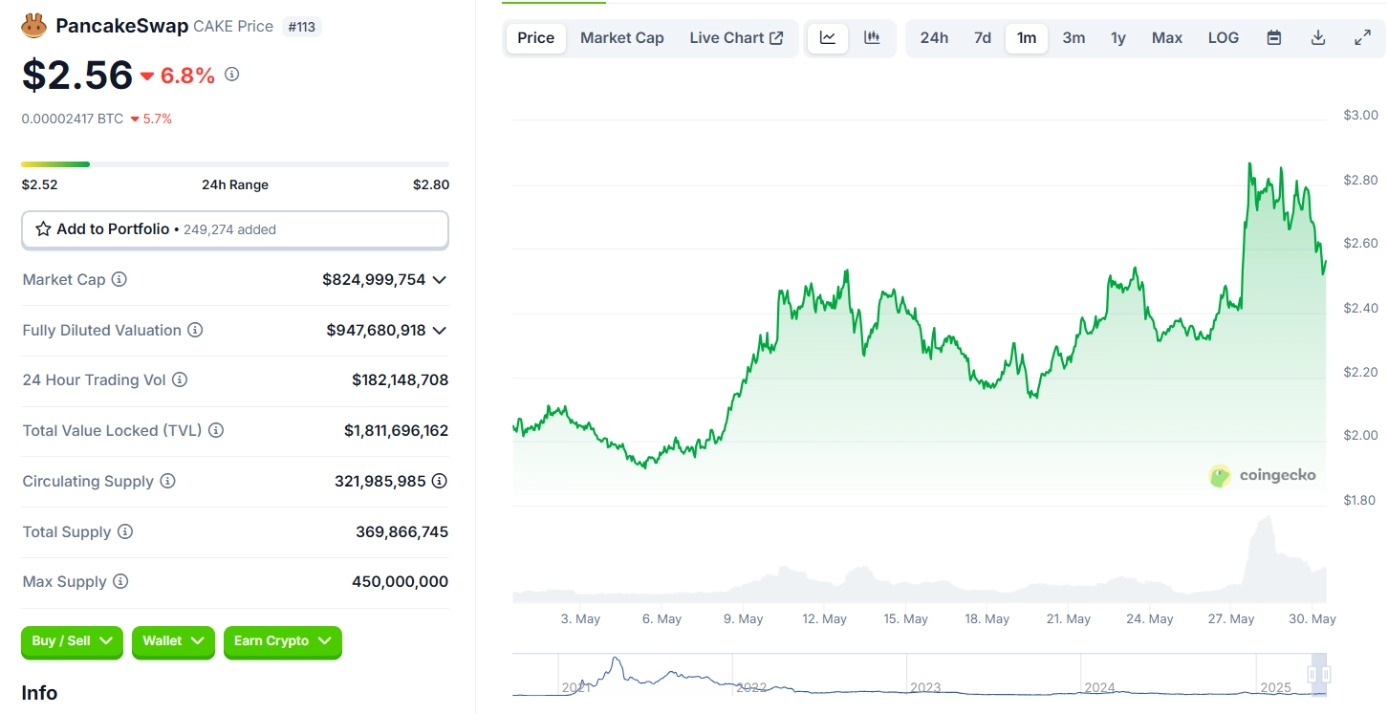
Task: Click the $1,811,696,162 TVL value
Action: (396, 431)
